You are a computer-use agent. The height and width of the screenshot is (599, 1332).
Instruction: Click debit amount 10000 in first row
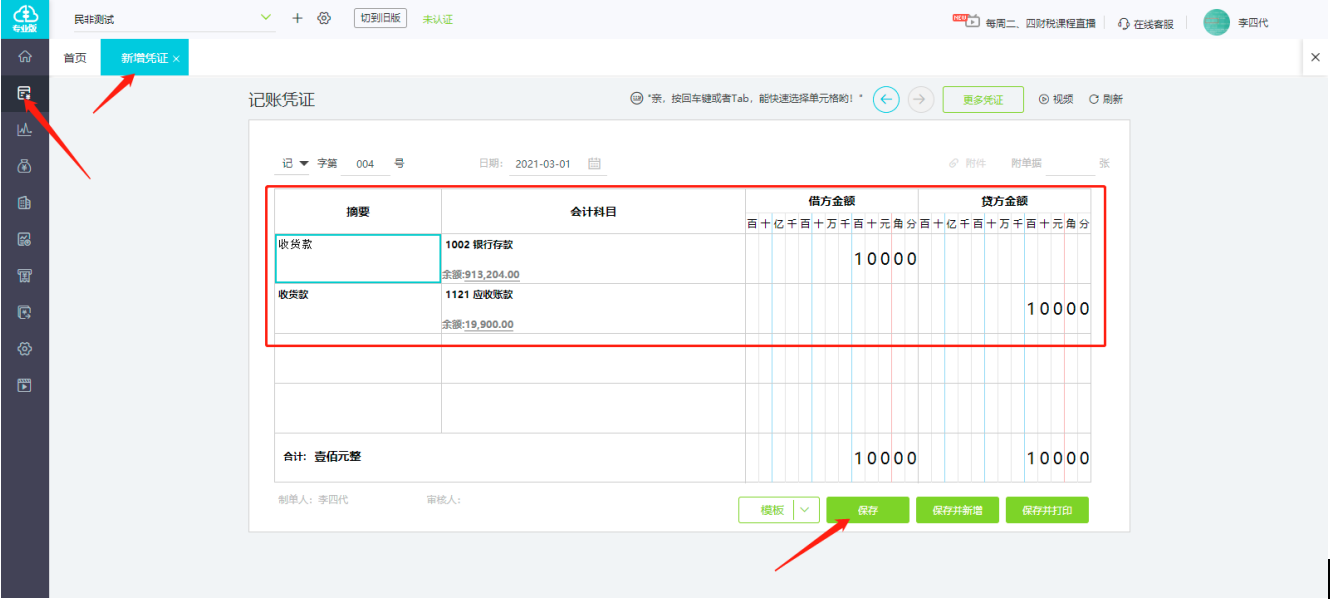coord(885,259)
